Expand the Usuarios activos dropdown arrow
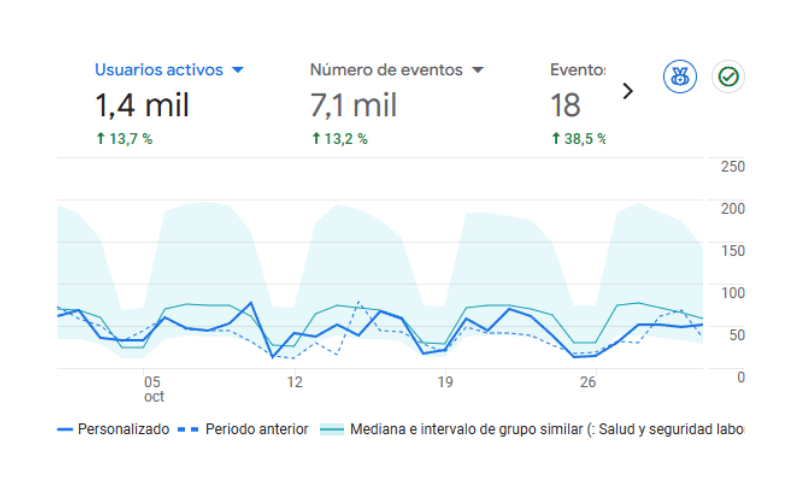The height and width of the screenshot is (500, 800). (x=237, y=71)
